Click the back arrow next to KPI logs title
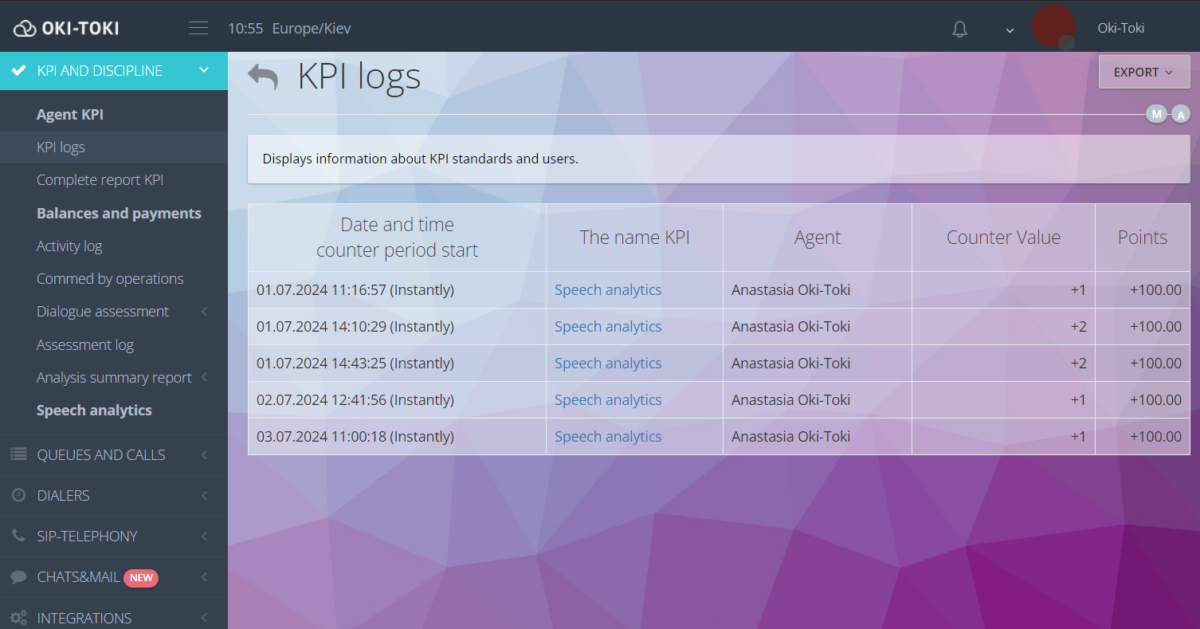 [x=262, y=75]
